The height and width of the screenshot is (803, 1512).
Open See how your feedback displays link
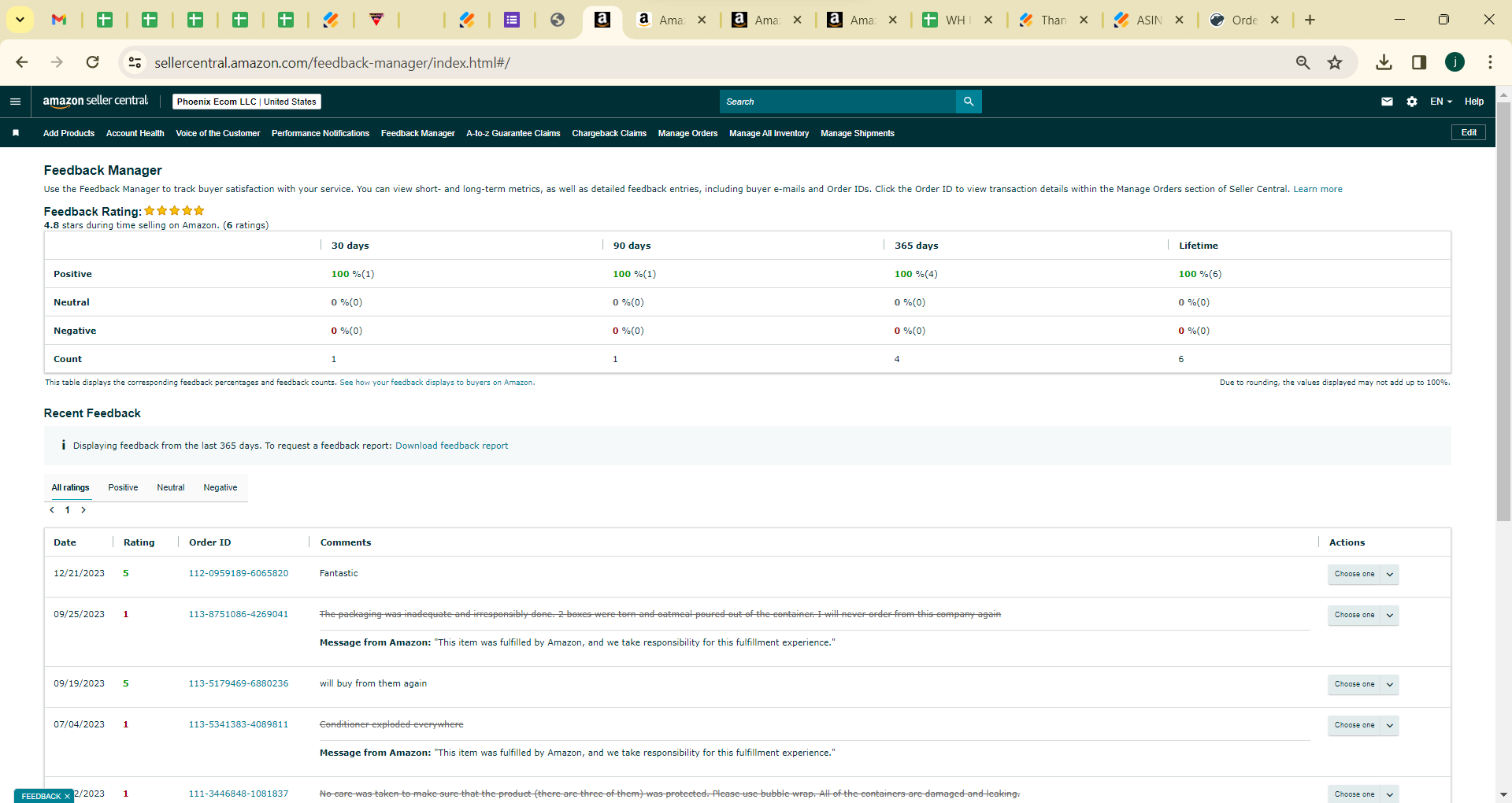[x=437, y=383]
